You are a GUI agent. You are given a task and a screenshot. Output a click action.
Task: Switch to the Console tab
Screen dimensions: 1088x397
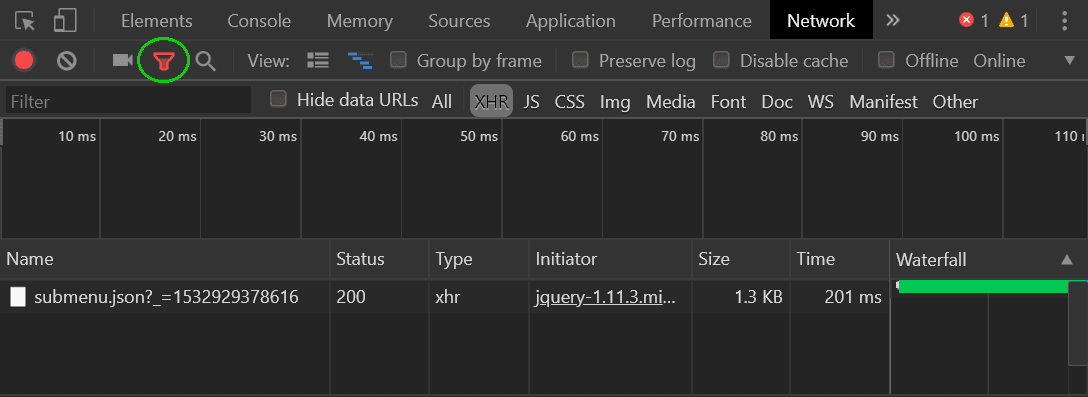[260, 21]
